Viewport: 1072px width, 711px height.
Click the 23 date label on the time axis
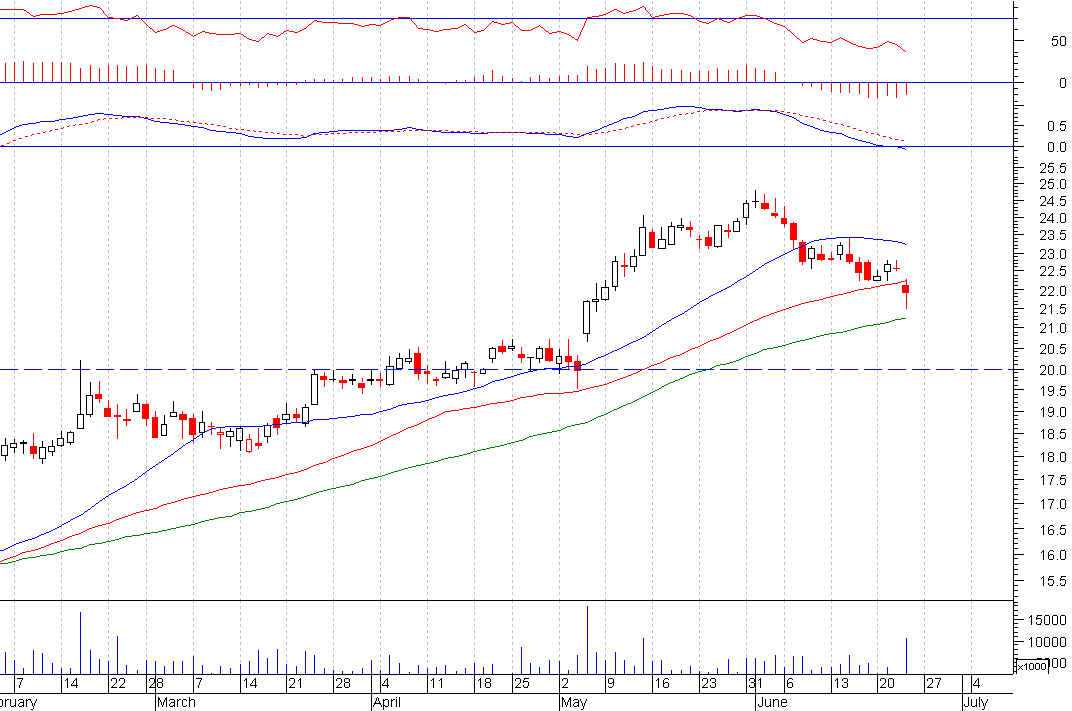[x=708, y=683]
